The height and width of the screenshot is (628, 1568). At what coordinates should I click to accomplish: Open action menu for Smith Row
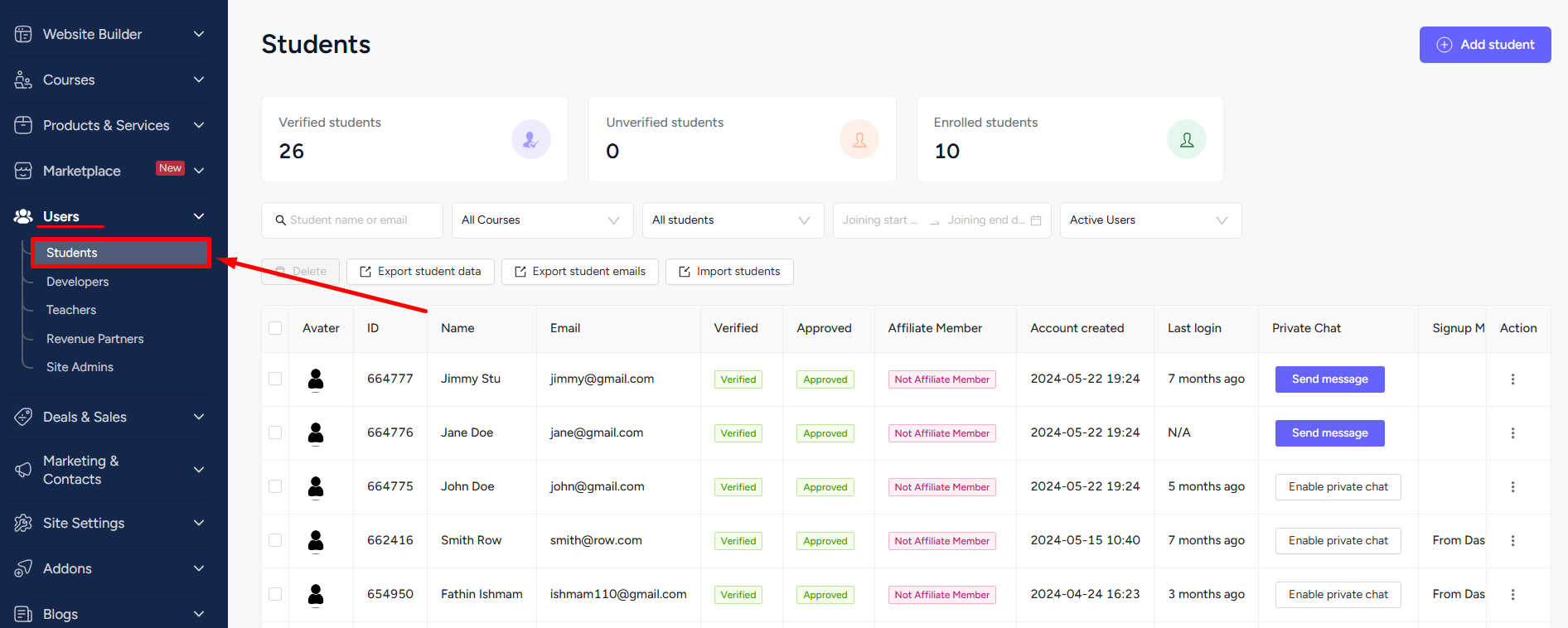point(1512,540)
